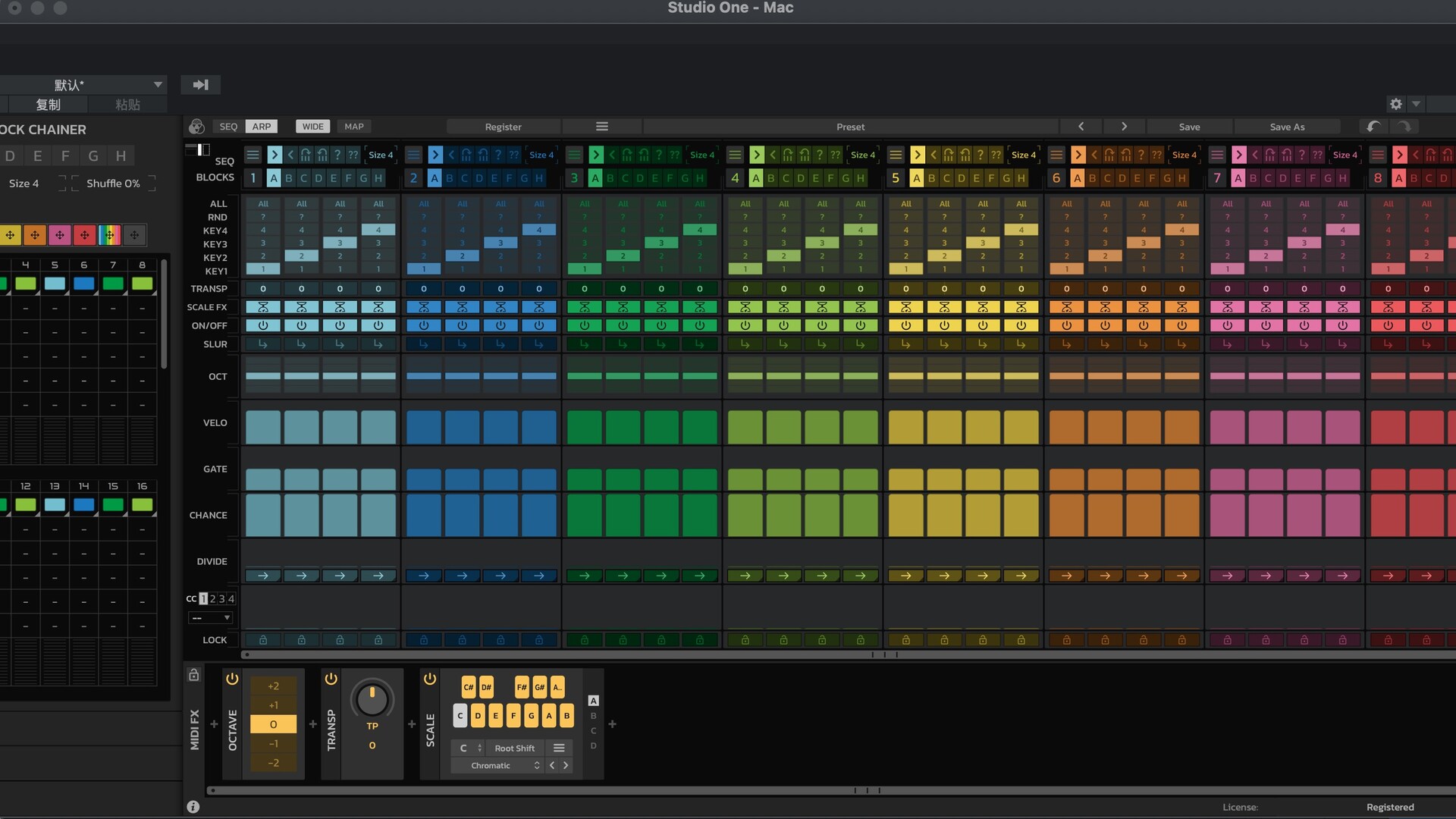Viewport: 1456px width, 819px height.
Task: Open sequence 1 hamburger menu
Action: [x=253, y=155]
